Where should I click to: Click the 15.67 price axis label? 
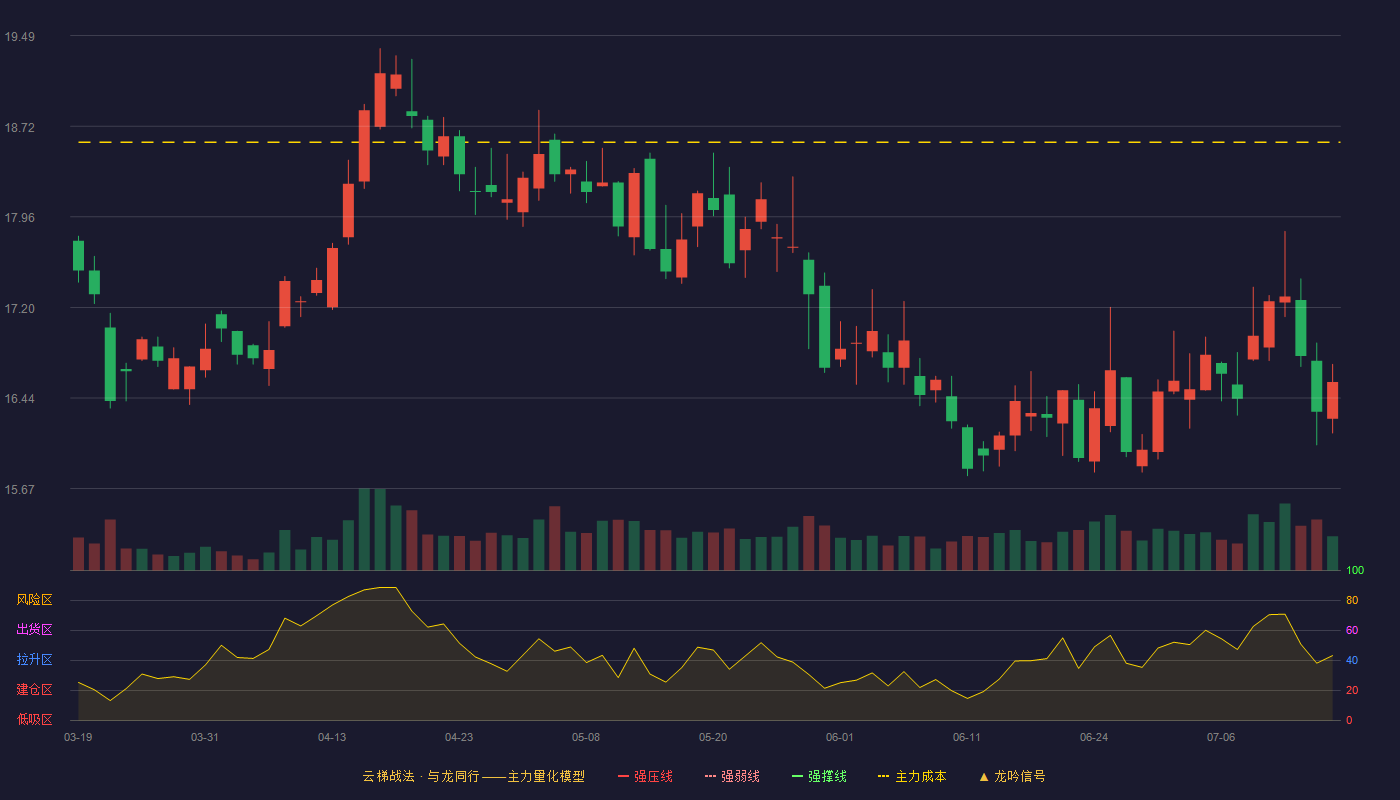coord(19,490)
